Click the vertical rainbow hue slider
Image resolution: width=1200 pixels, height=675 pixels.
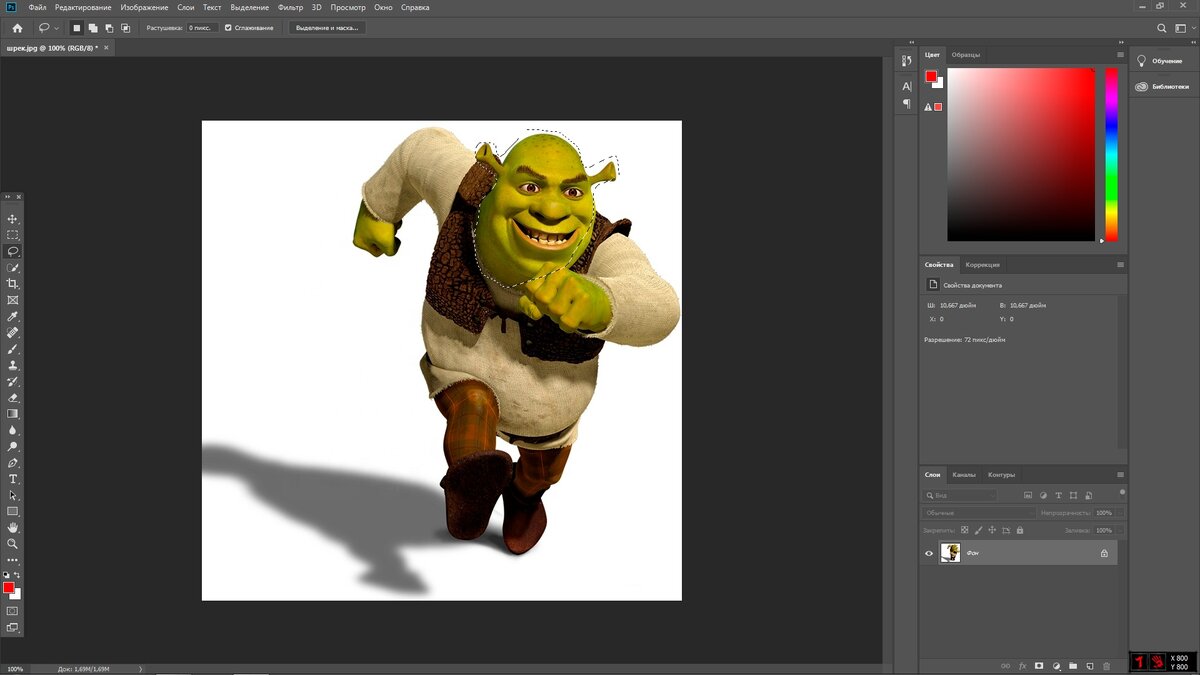pyautogui.click(x=1111, y=155)
